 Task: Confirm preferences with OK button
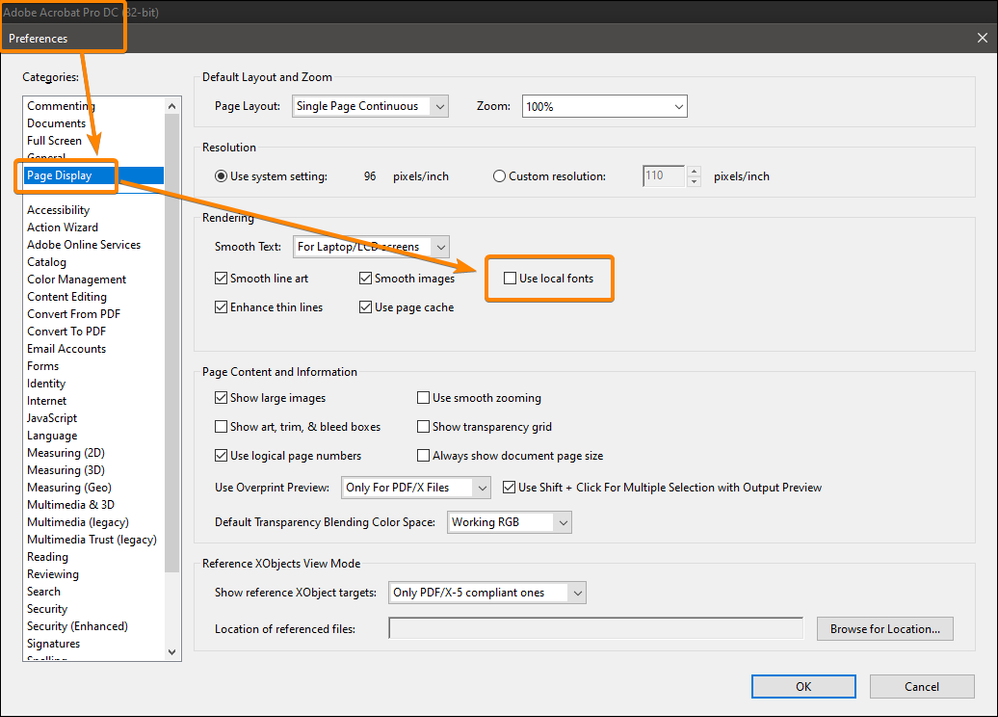(803, 686)
